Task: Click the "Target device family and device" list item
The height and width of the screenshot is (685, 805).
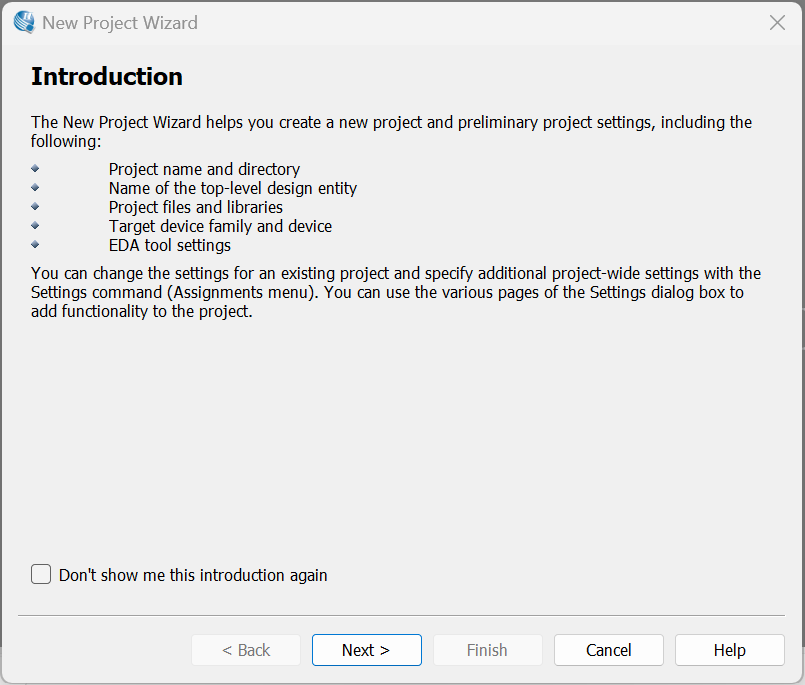Action: [220, 226]
